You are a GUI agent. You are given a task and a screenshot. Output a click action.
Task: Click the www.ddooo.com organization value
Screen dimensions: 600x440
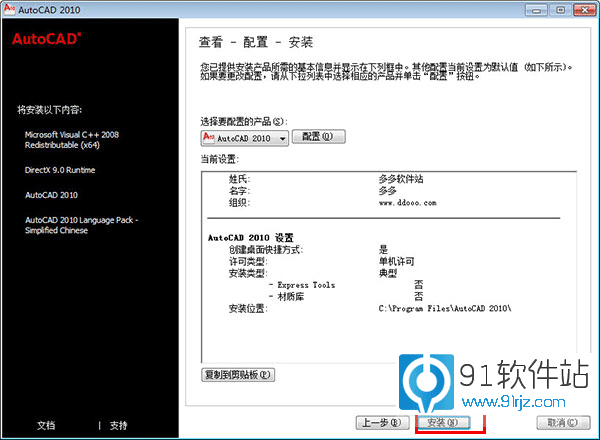(x=409, y=202)
